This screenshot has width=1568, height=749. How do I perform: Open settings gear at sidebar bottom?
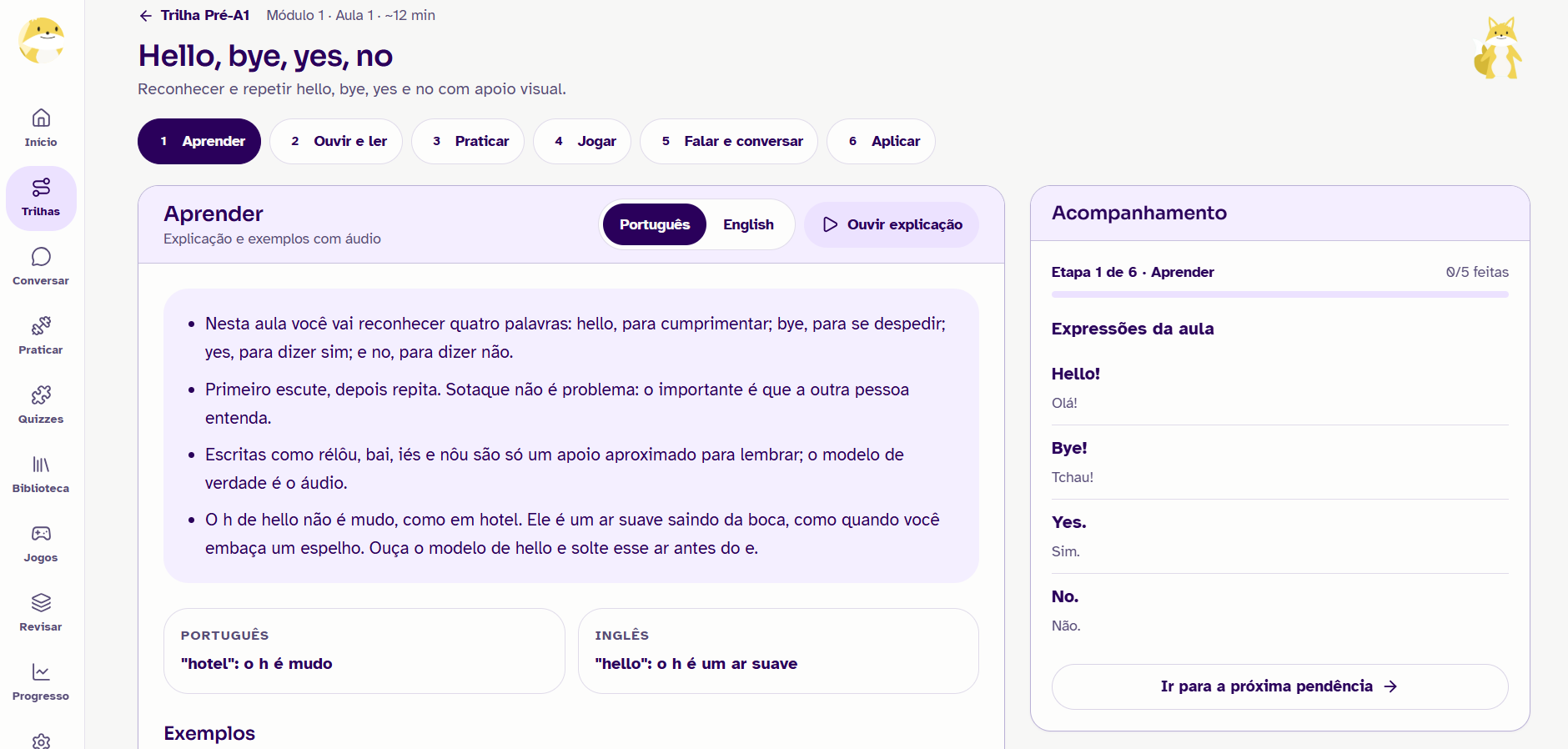[x=41, y=741]
